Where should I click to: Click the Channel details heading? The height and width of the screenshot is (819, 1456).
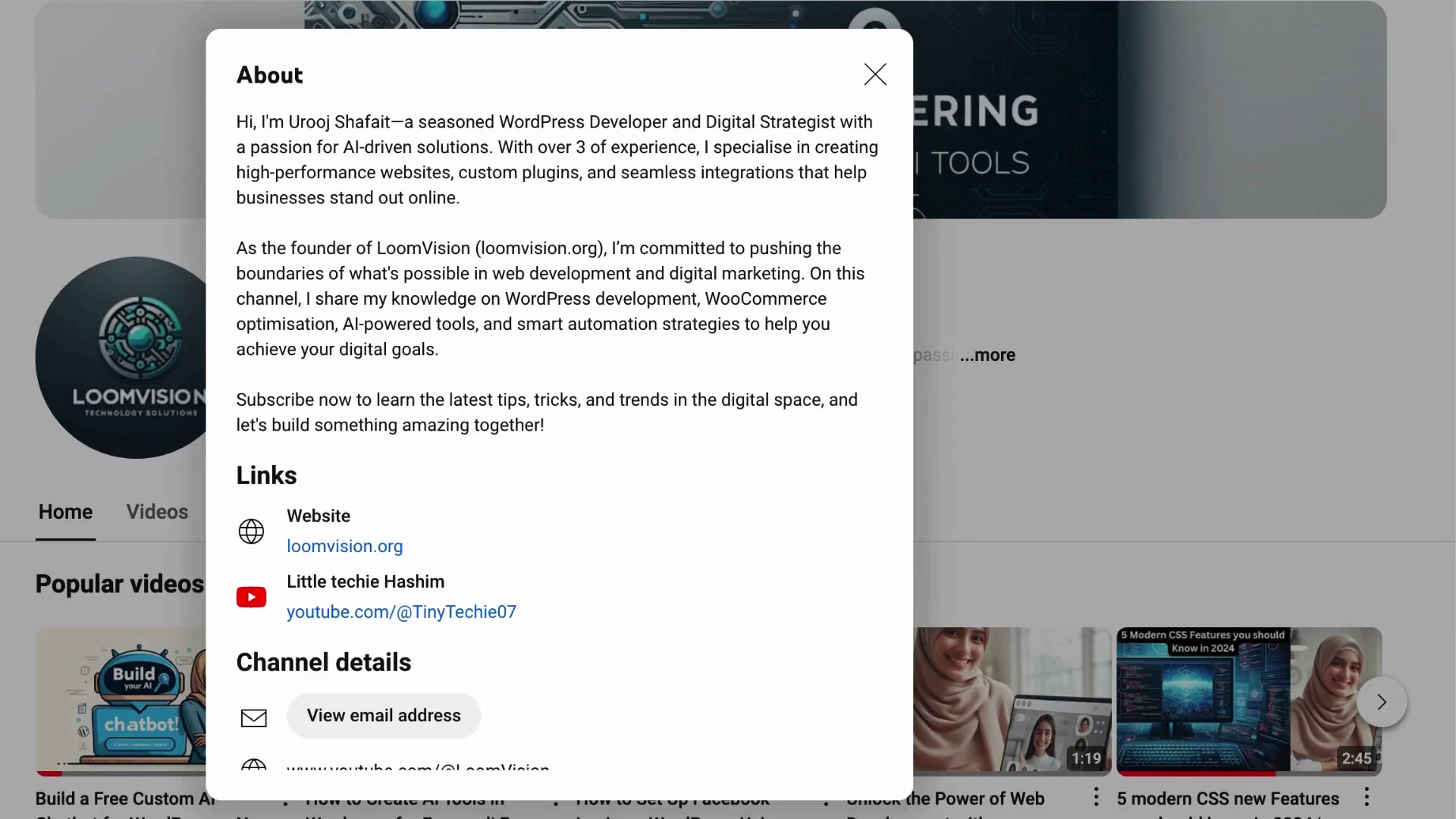(324, 662)
